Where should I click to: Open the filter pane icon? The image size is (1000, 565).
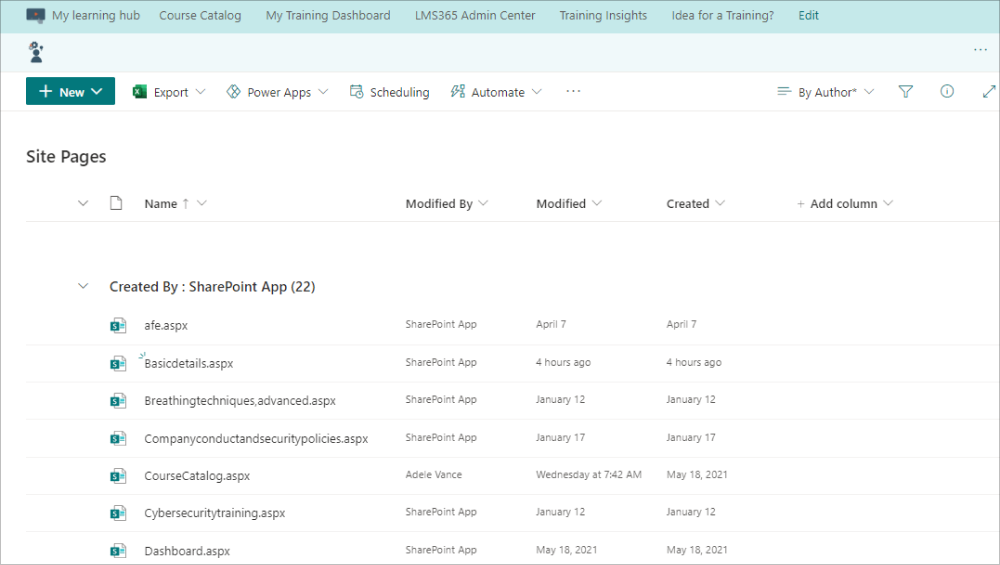coord(906,92)
